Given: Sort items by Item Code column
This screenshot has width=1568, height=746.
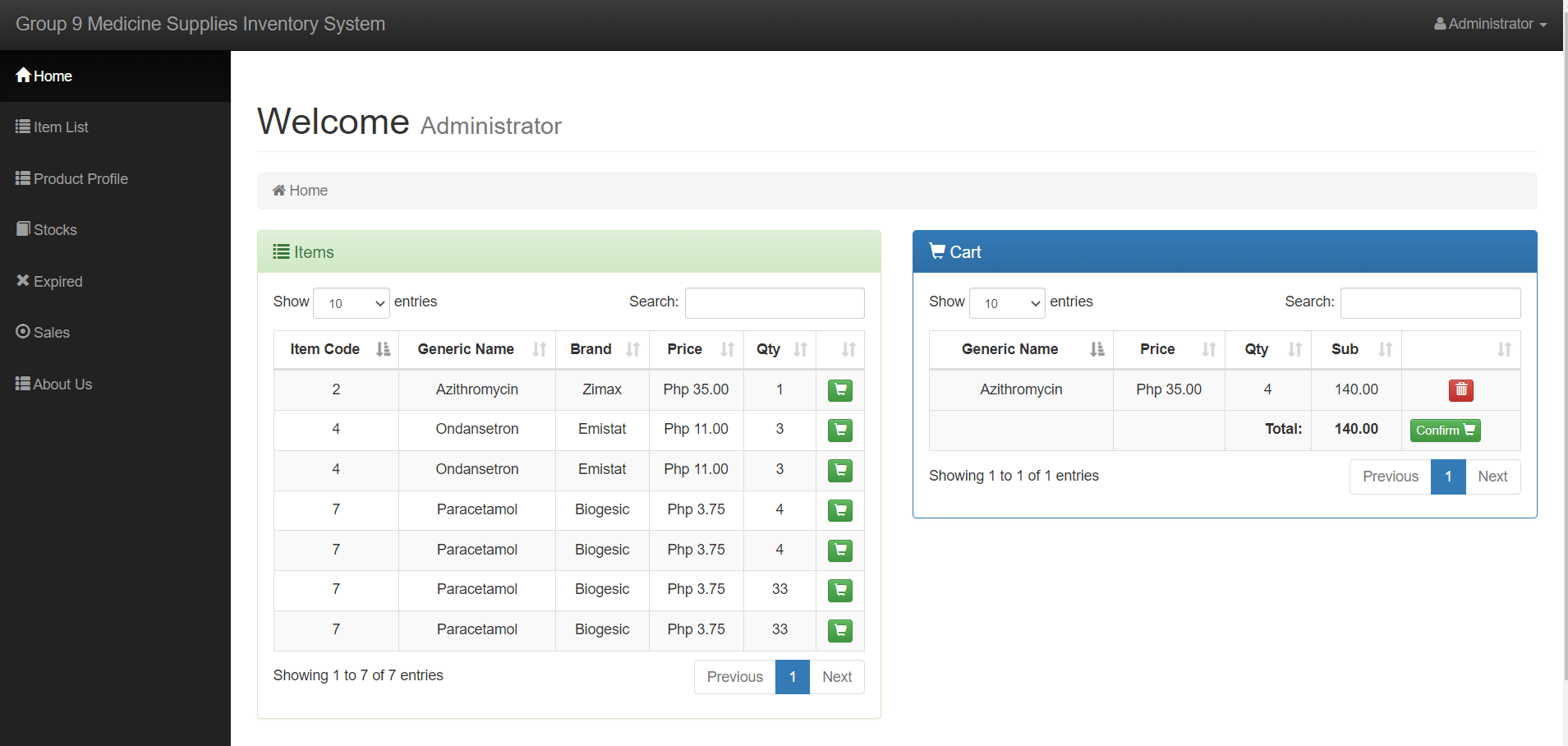Looking at the screenshot, I should (336, 349).
